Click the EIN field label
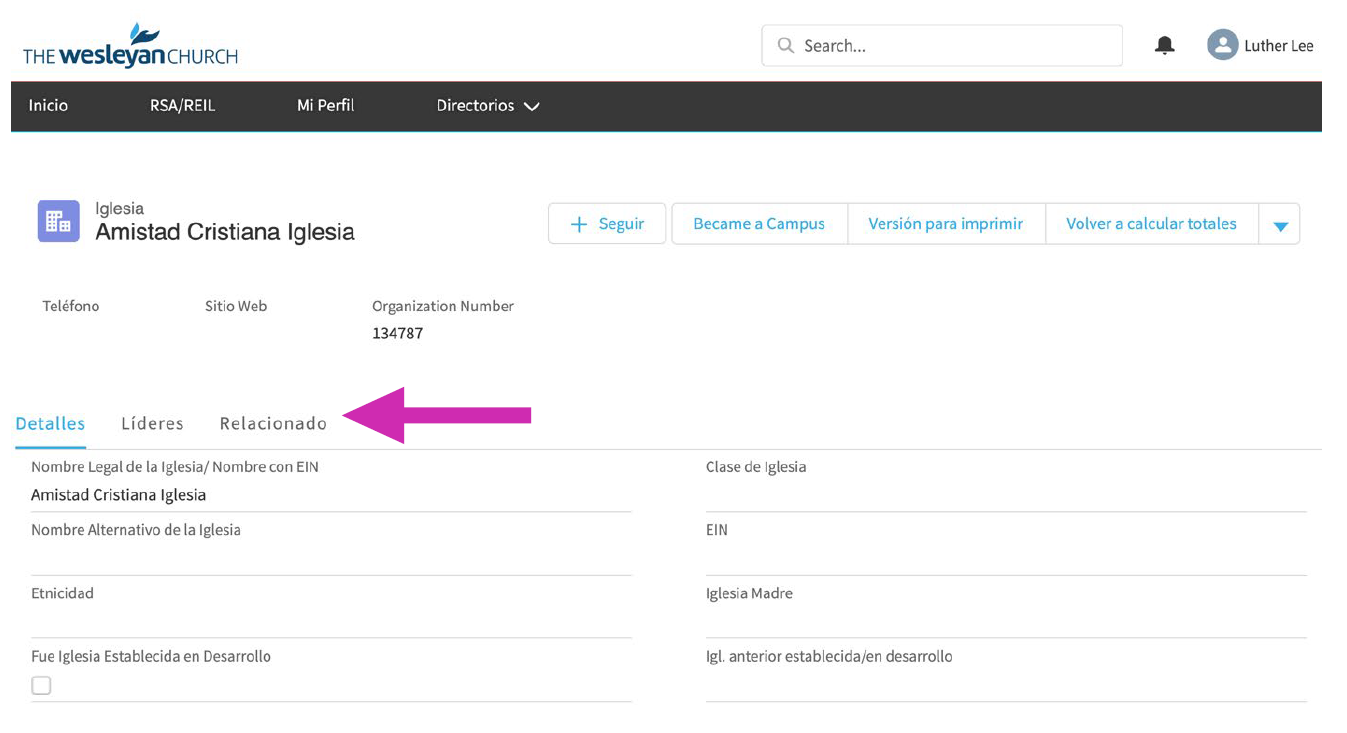The height and width of the screenshot is (733, 1347). [717, 530]
